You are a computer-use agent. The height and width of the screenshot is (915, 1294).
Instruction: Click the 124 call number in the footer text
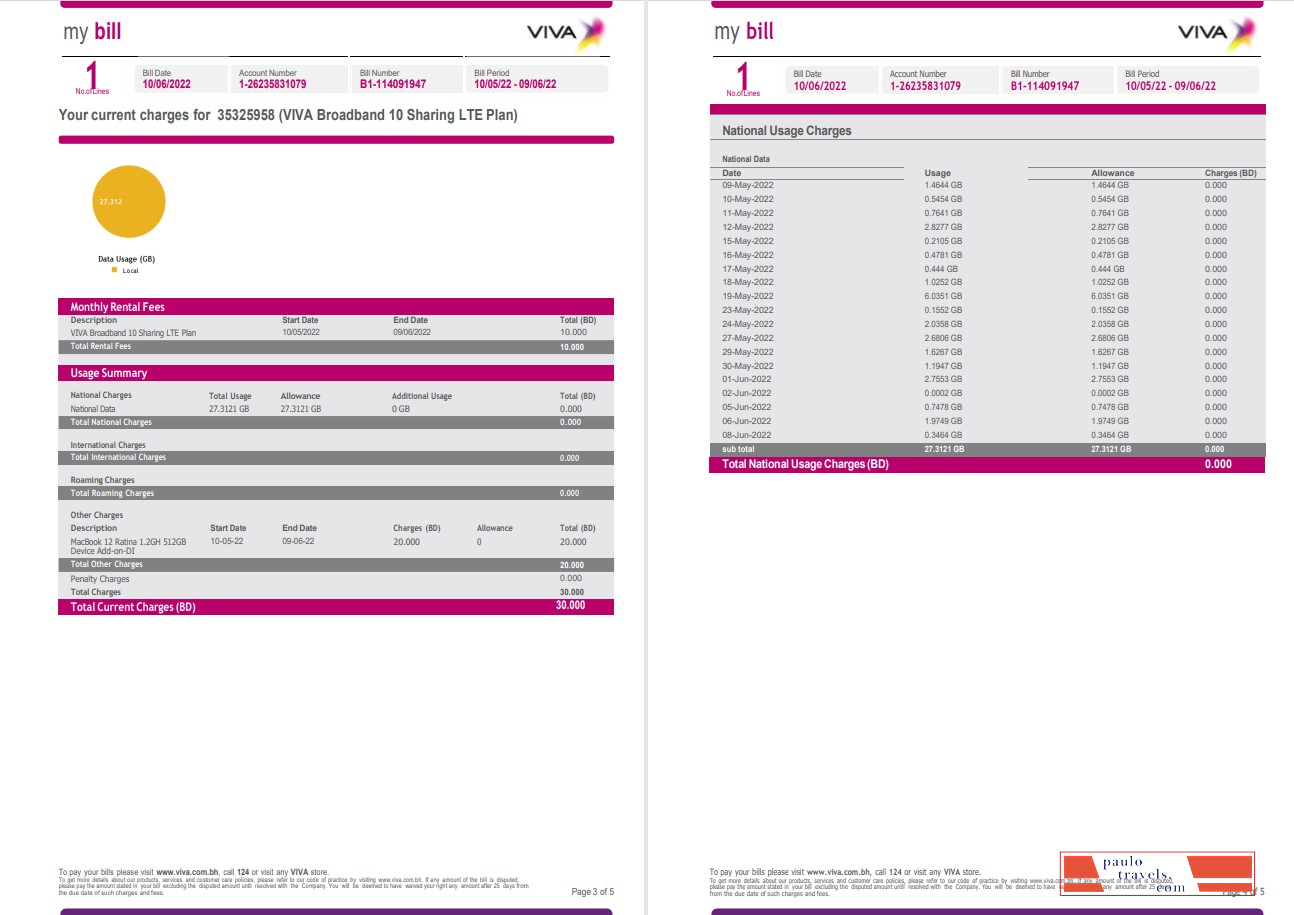tap(245, 871)
